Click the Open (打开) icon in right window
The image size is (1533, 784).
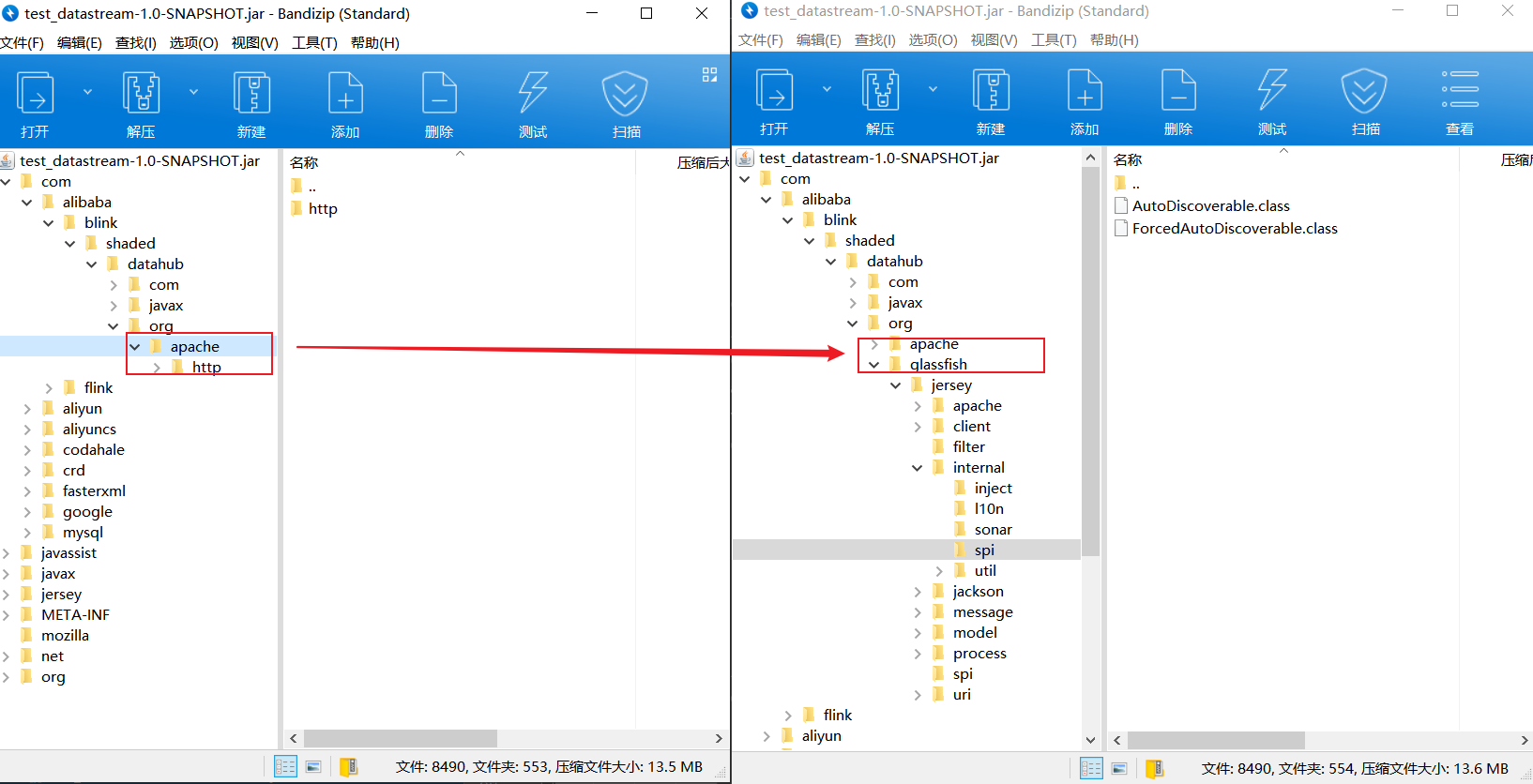(x=775, y=91)
